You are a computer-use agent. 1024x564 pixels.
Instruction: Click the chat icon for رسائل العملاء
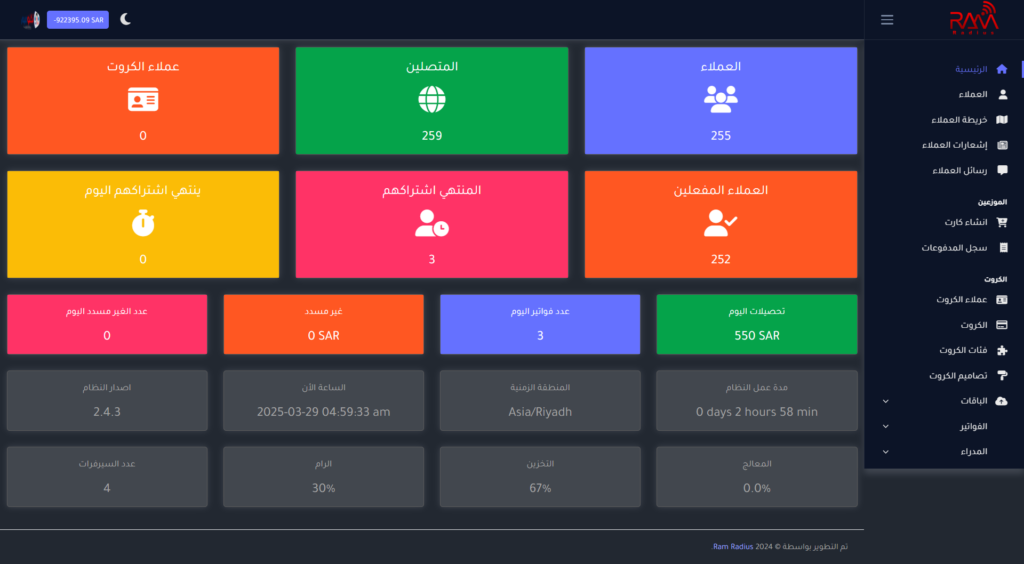[x=1002, y=171]
